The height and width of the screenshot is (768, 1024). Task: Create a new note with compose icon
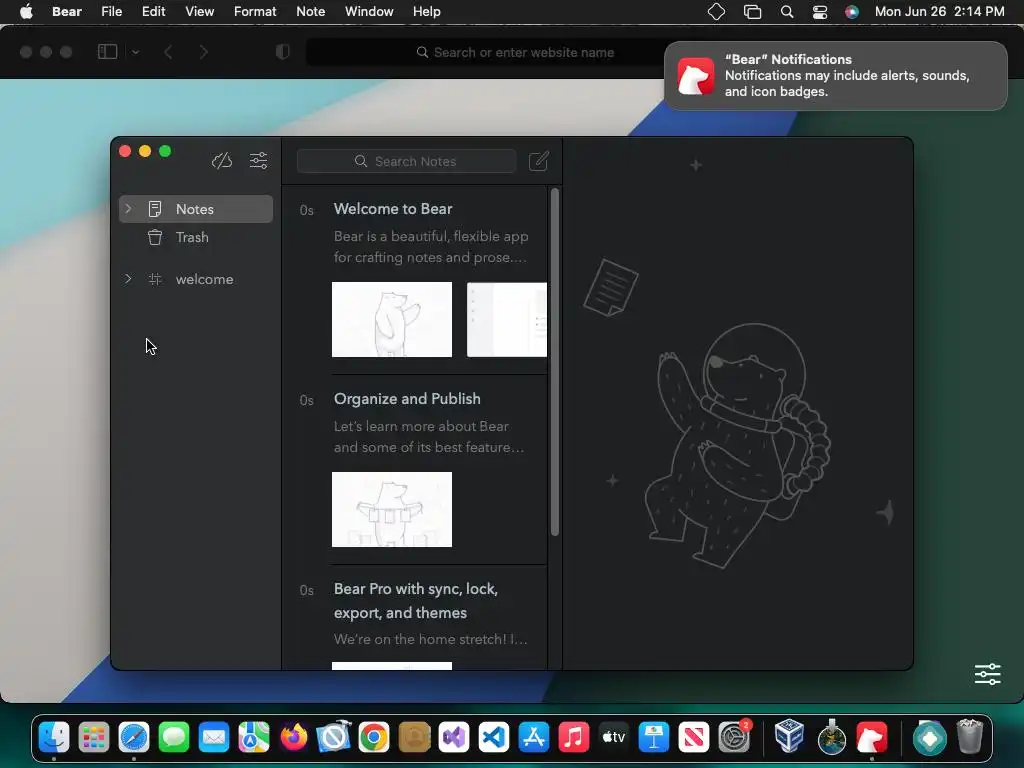[x=539, y=161]
